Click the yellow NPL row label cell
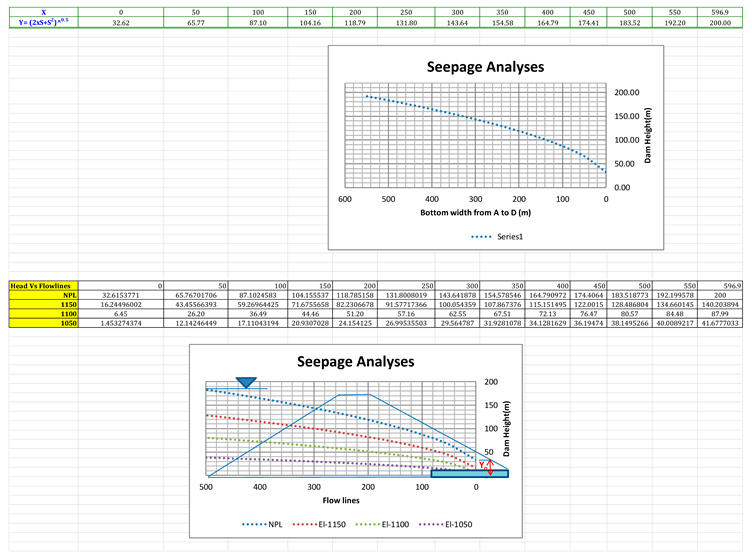Viewport: 752px width, 558px height. [x=44, y=296]
